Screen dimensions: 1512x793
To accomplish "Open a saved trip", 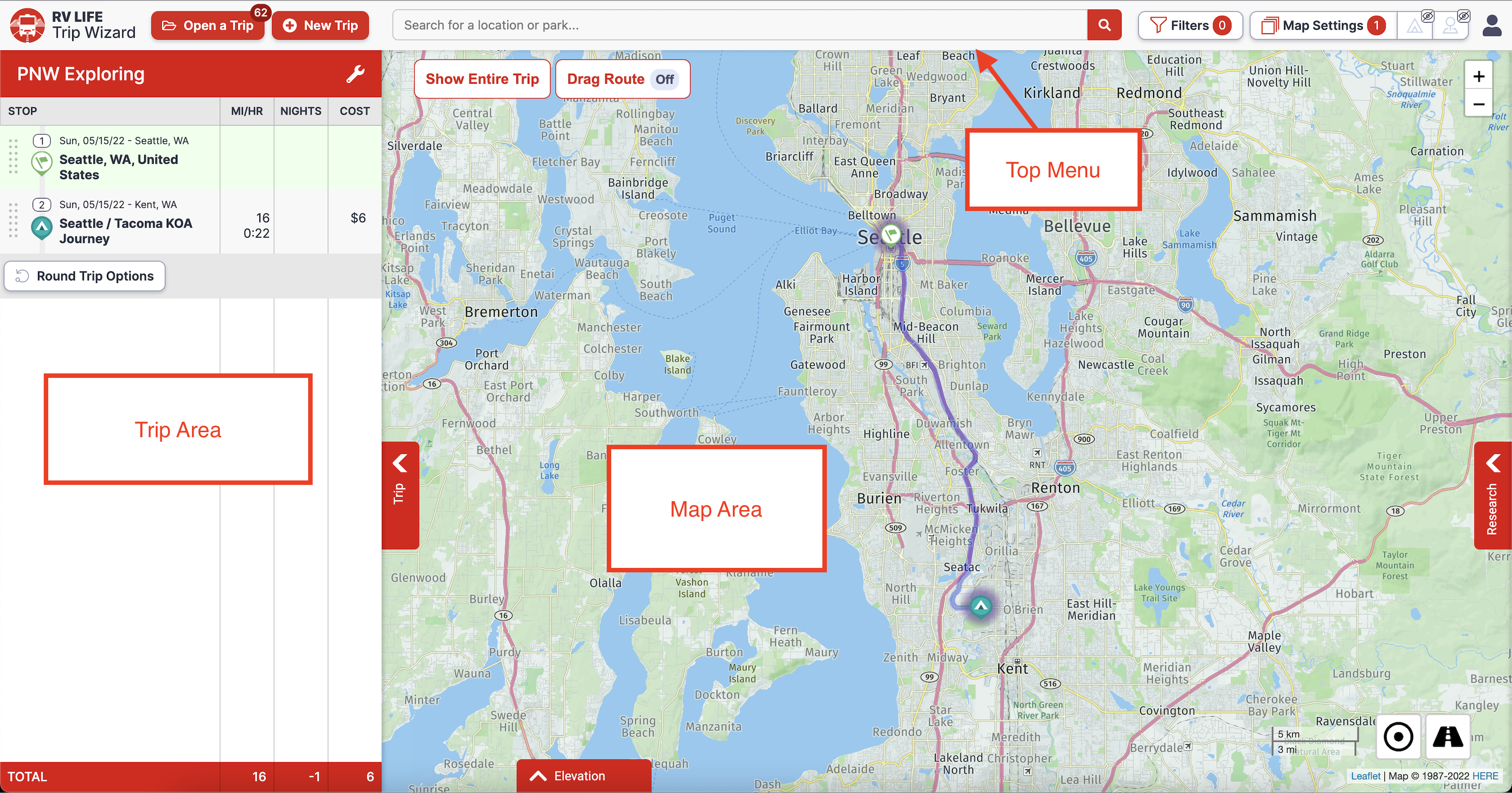I will (x=208, y=25).
